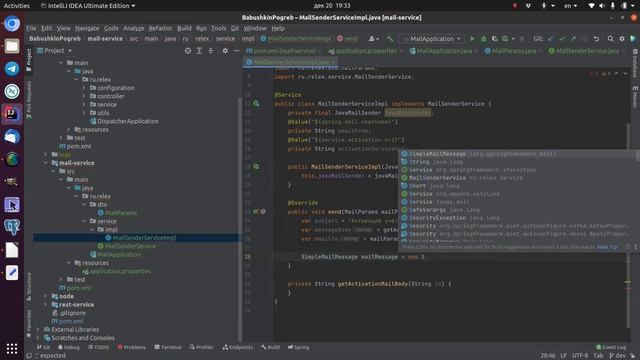Viewport: 640px width, 360px height.
Task: Toggle Project side tab
Action: pyautogui.click(x=29, y=60)
